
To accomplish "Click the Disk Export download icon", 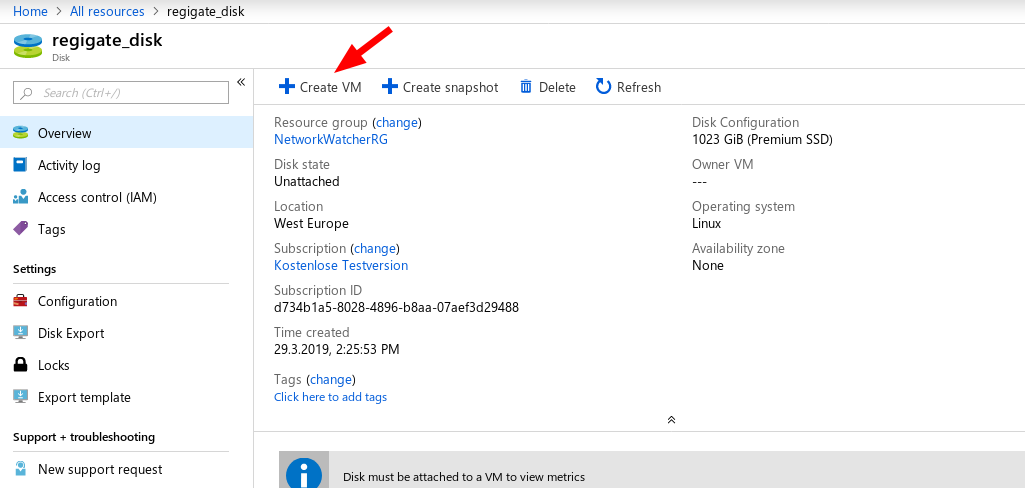I will (20, 333).
